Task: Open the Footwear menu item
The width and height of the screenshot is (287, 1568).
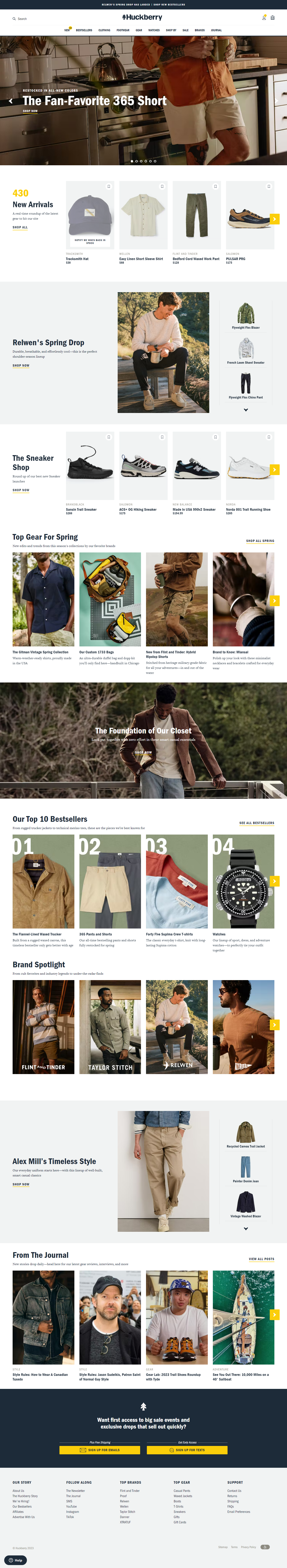Action: tap(123, 30)
